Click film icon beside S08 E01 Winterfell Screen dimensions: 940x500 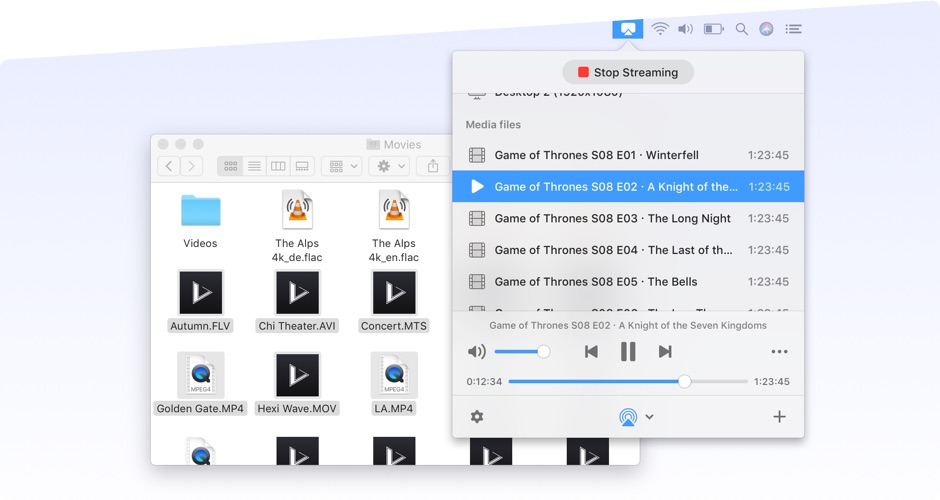point(477,155)
